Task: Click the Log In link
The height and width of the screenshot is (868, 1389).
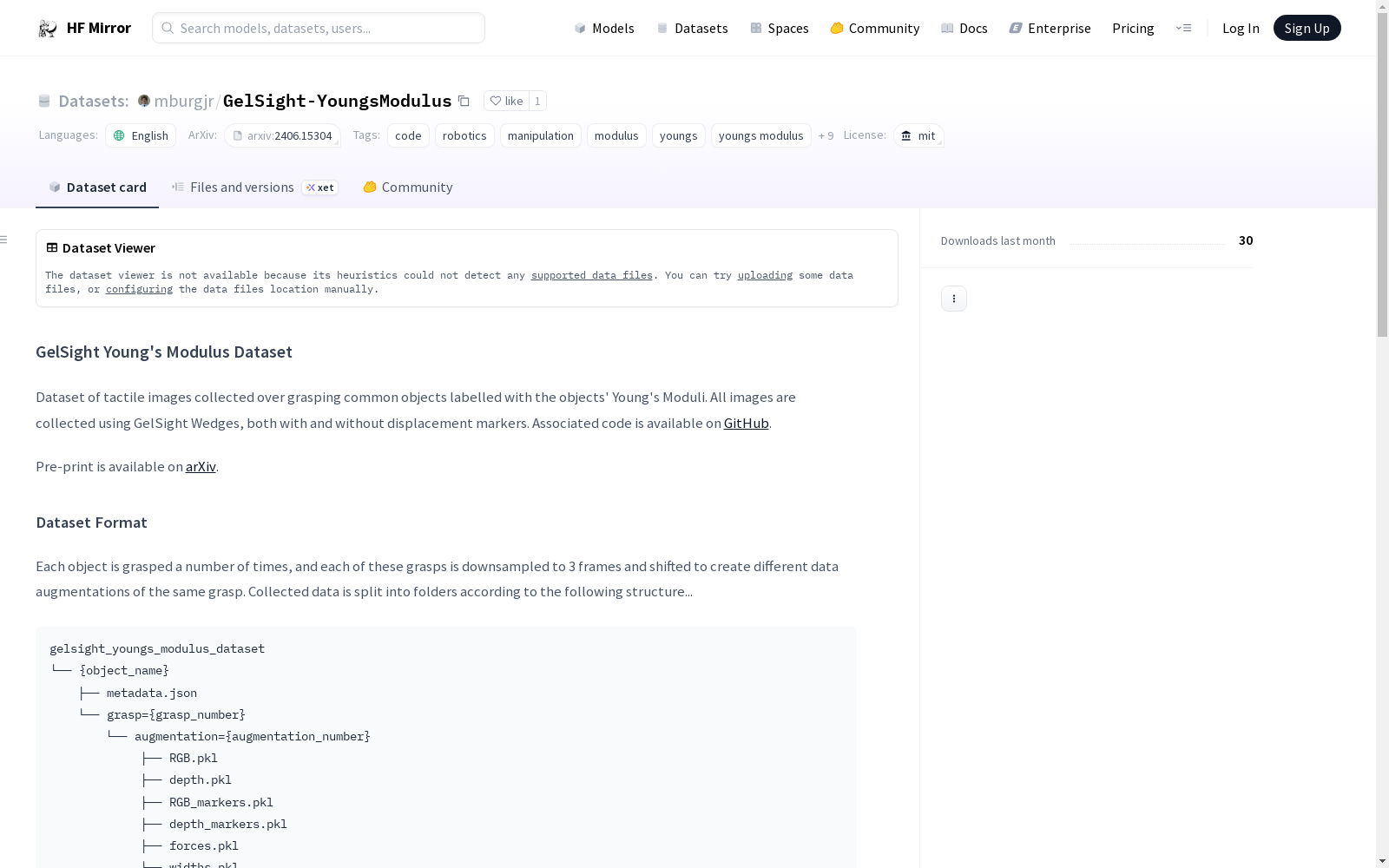Action: 1241,28
